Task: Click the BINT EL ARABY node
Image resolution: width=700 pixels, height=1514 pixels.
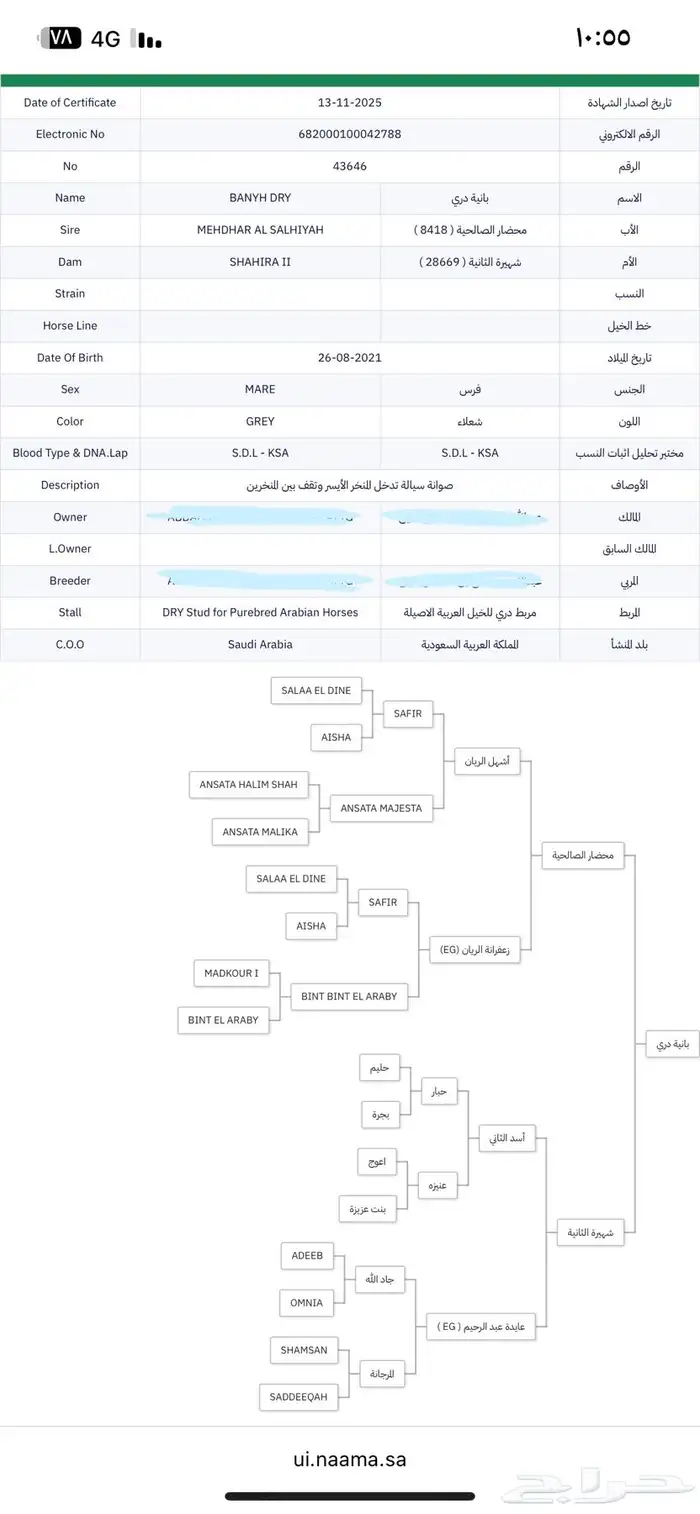Action: [225, 1020]
